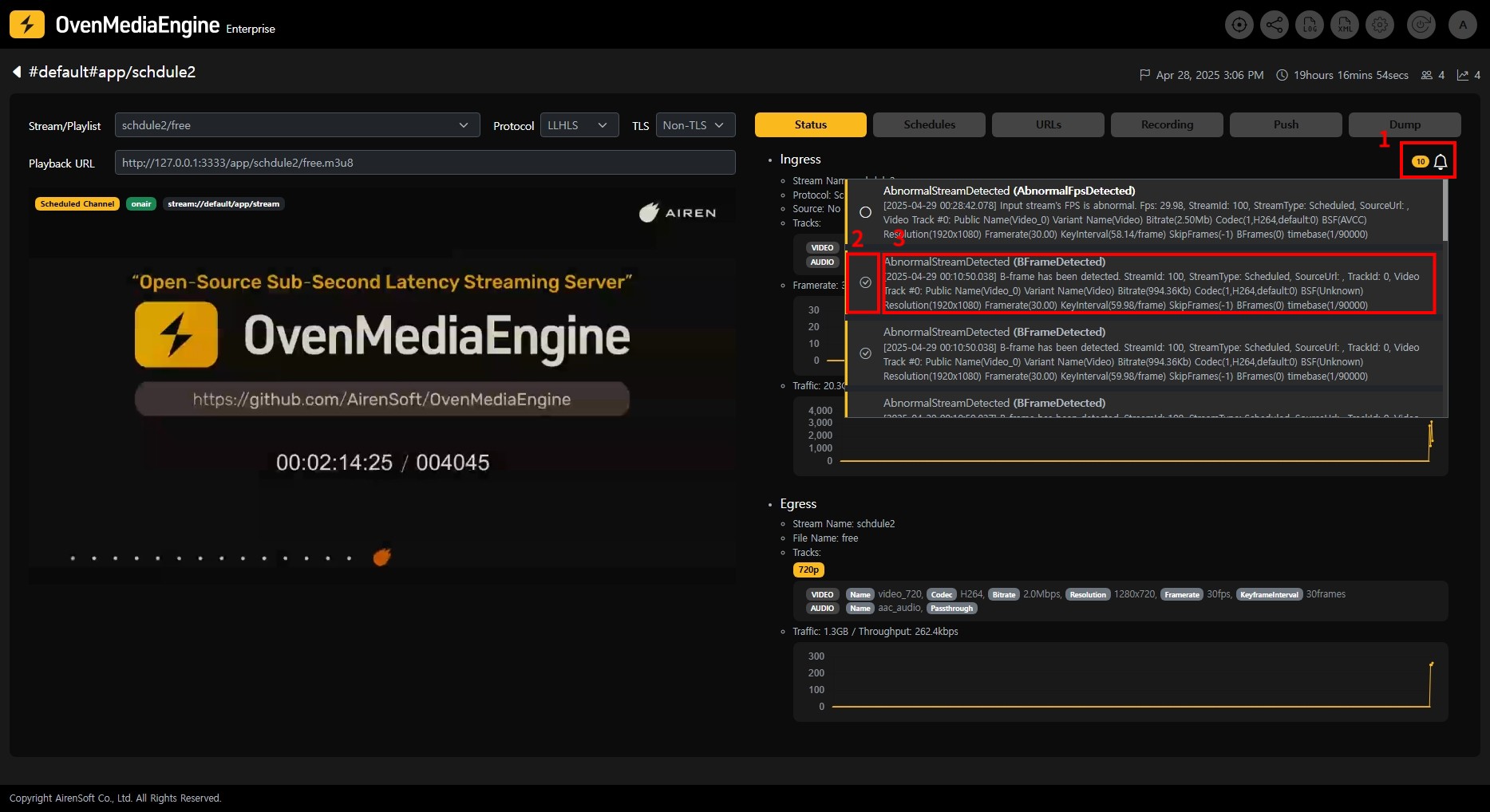Click the '#default#app/schdule2' stream title

pyautogui.click(x=113, y=72)
